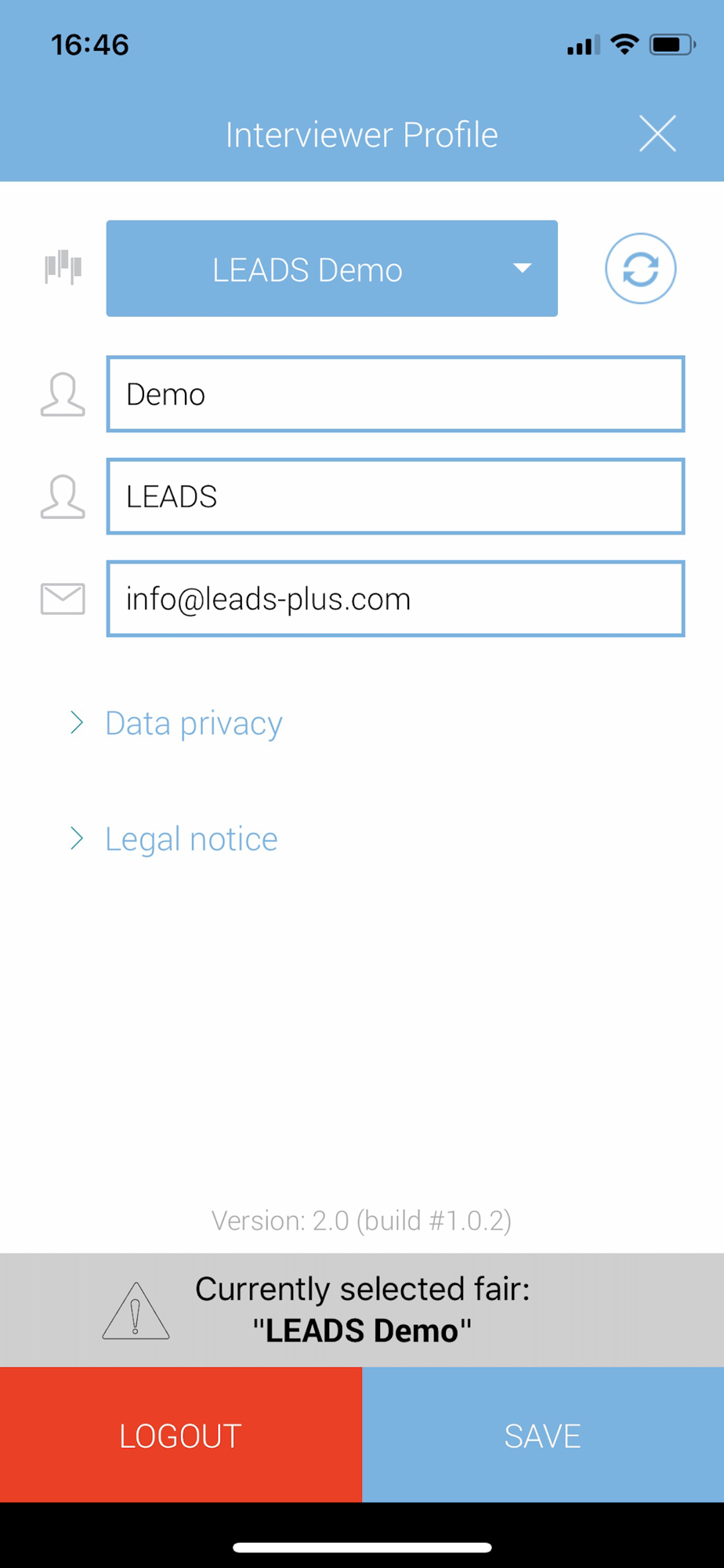724x1568 pixels.
Task: Tap the person icon next to Demo
Action: click(63, 394)
